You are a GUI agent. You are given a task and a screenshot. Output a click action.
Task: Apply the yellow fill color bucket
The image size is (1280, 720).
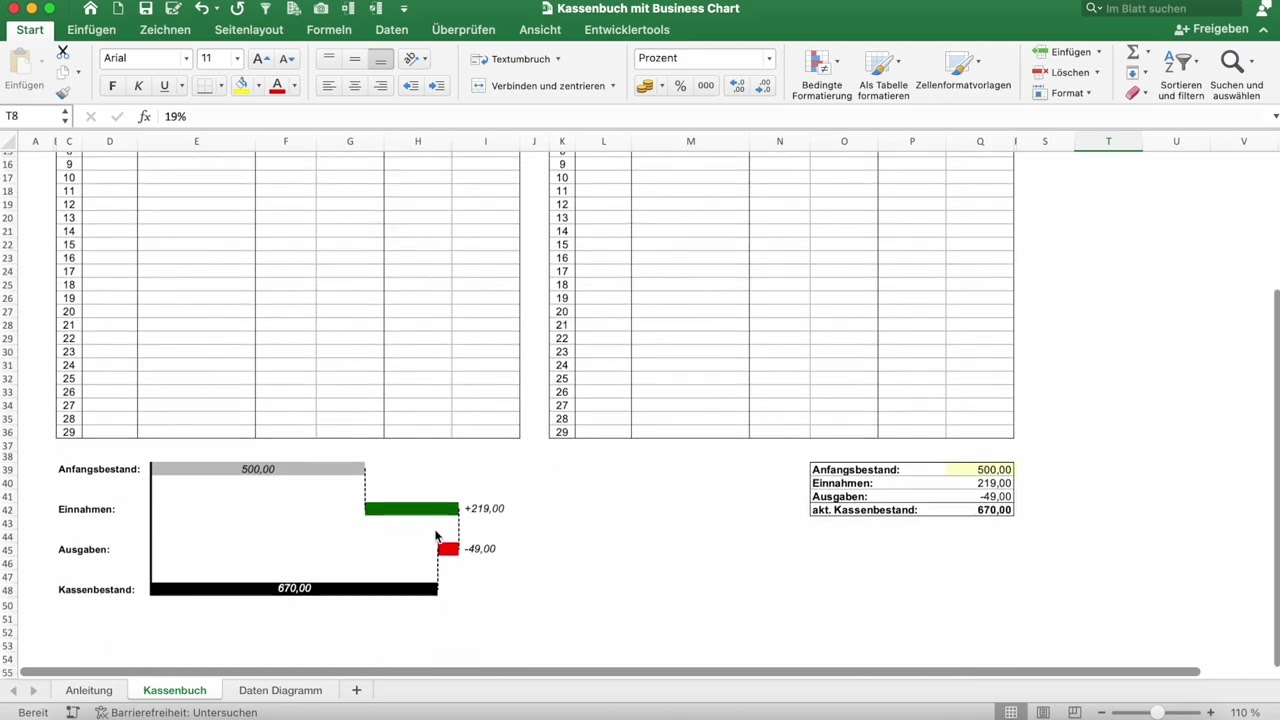click(241, 86)
